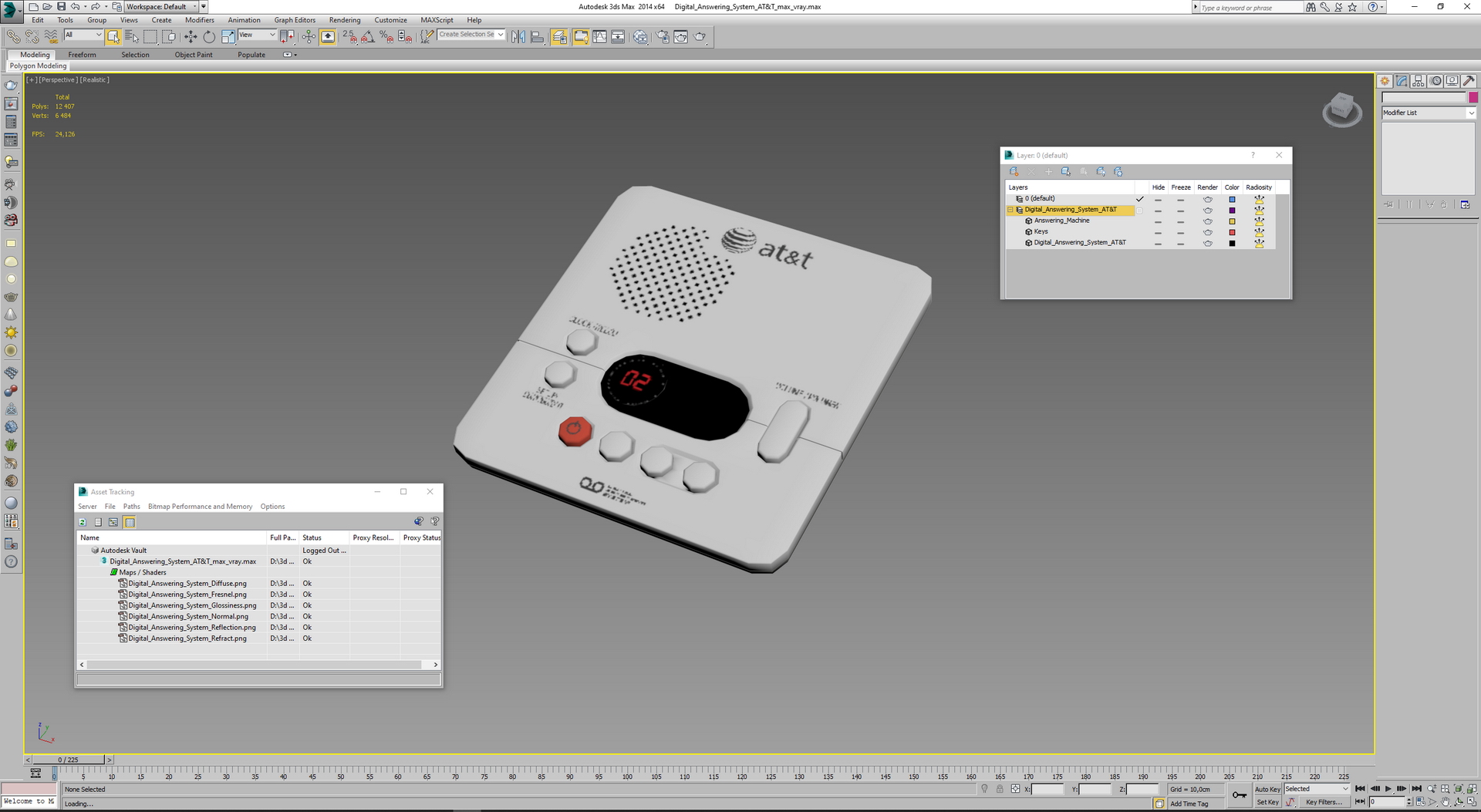Refresh the Asset Tracking list

coord(83,522)
